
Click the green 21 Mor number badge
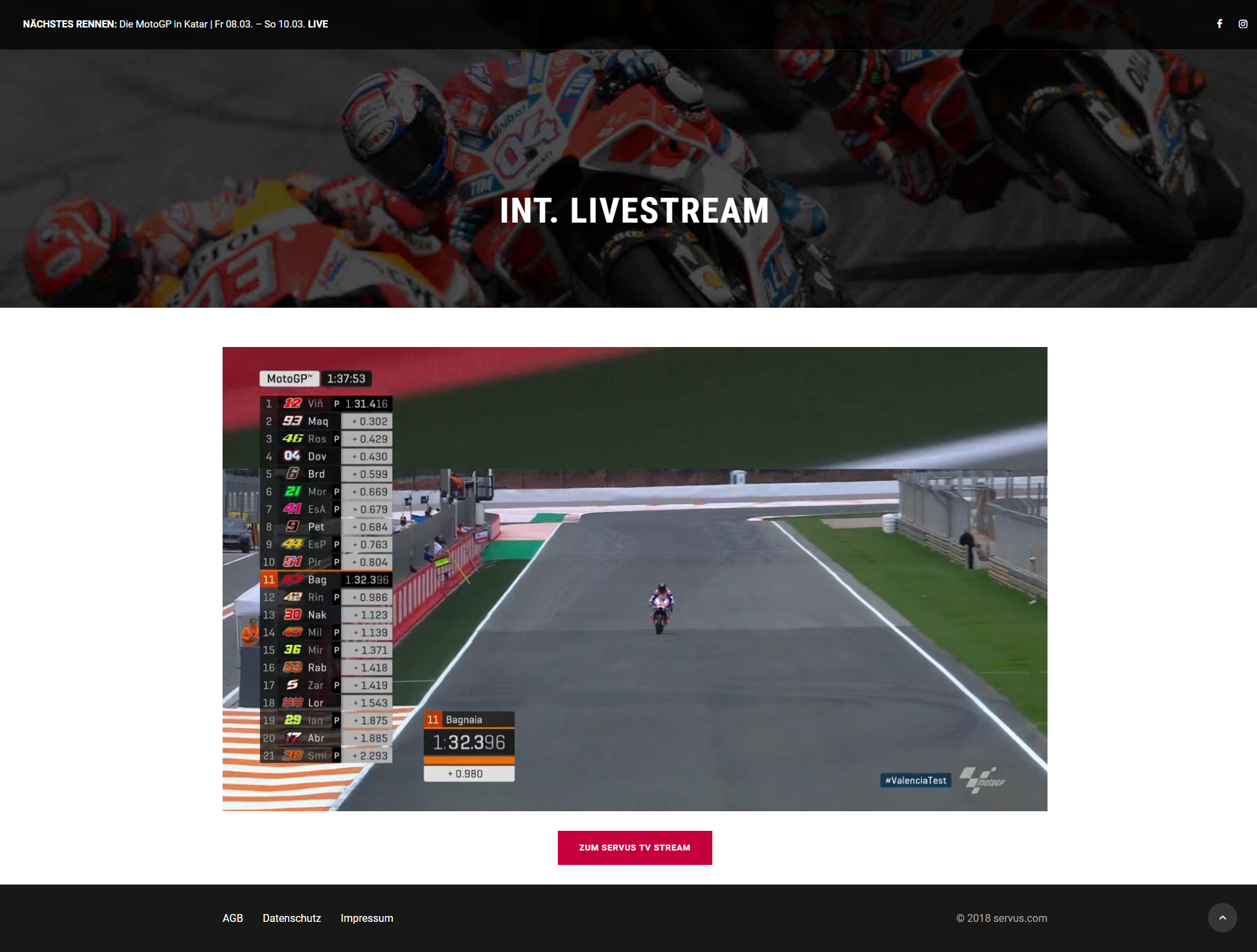point(292,491)
